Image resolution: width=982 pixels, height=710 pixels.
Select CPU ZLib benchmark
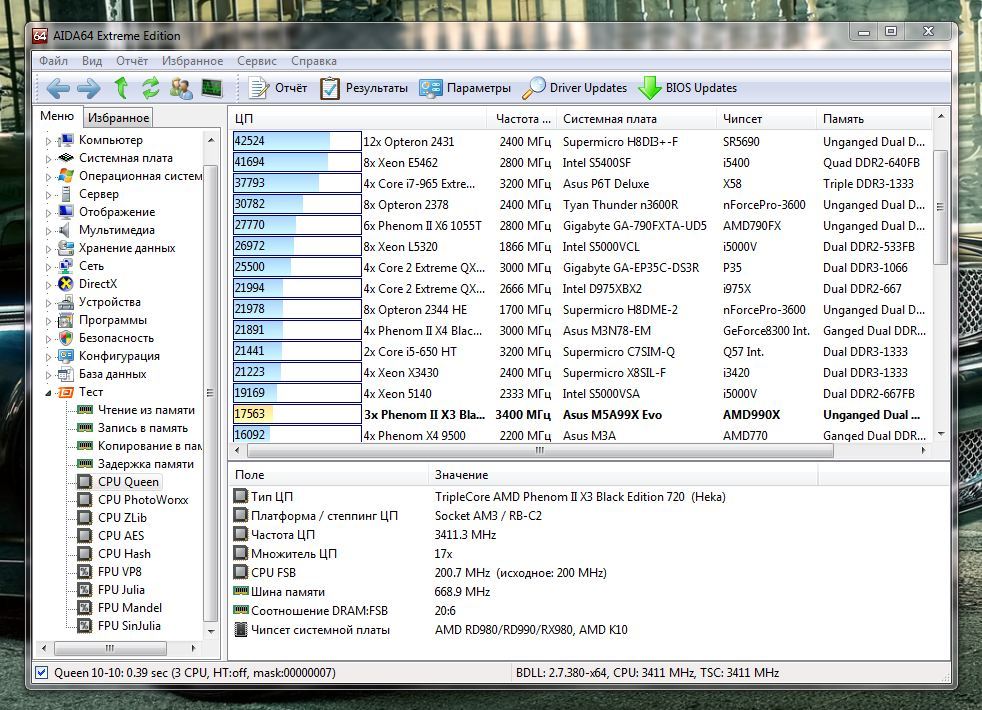coord(122,518)
